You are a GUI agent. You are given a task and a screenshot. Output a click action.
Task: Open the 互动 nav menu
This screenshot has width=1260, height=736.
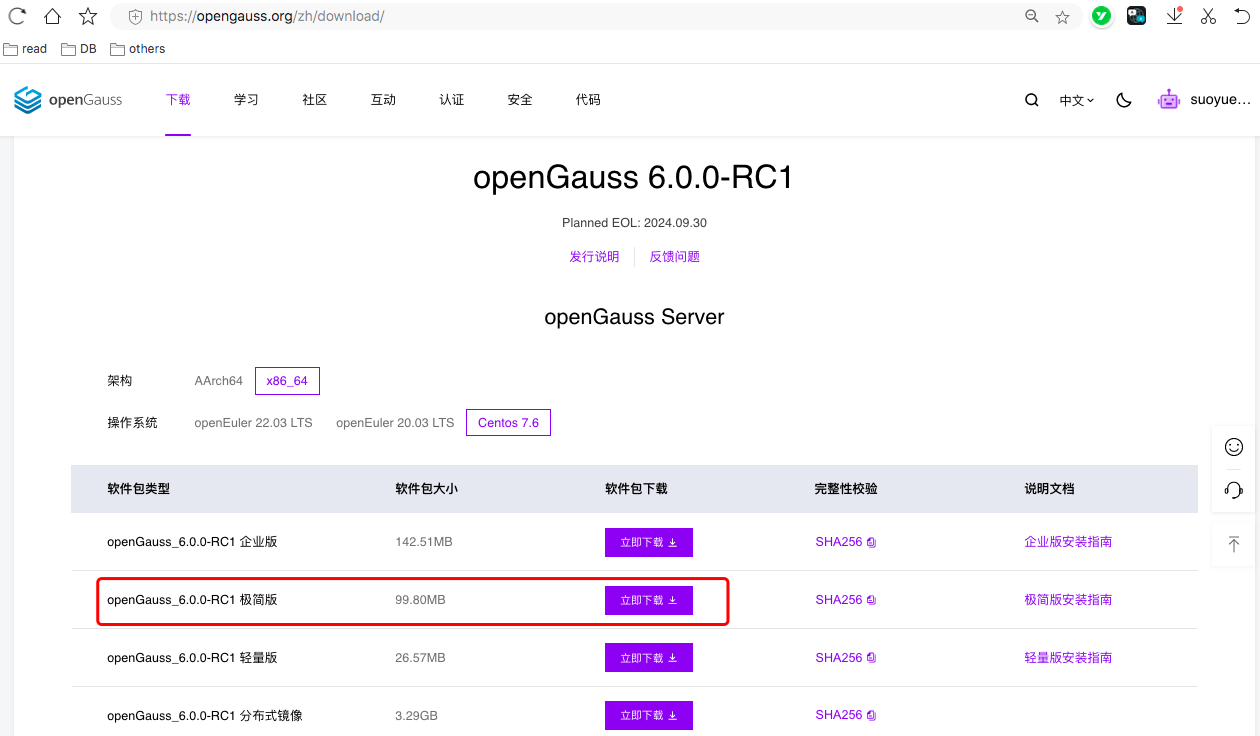pyautogui.click(x=383, y=100)
